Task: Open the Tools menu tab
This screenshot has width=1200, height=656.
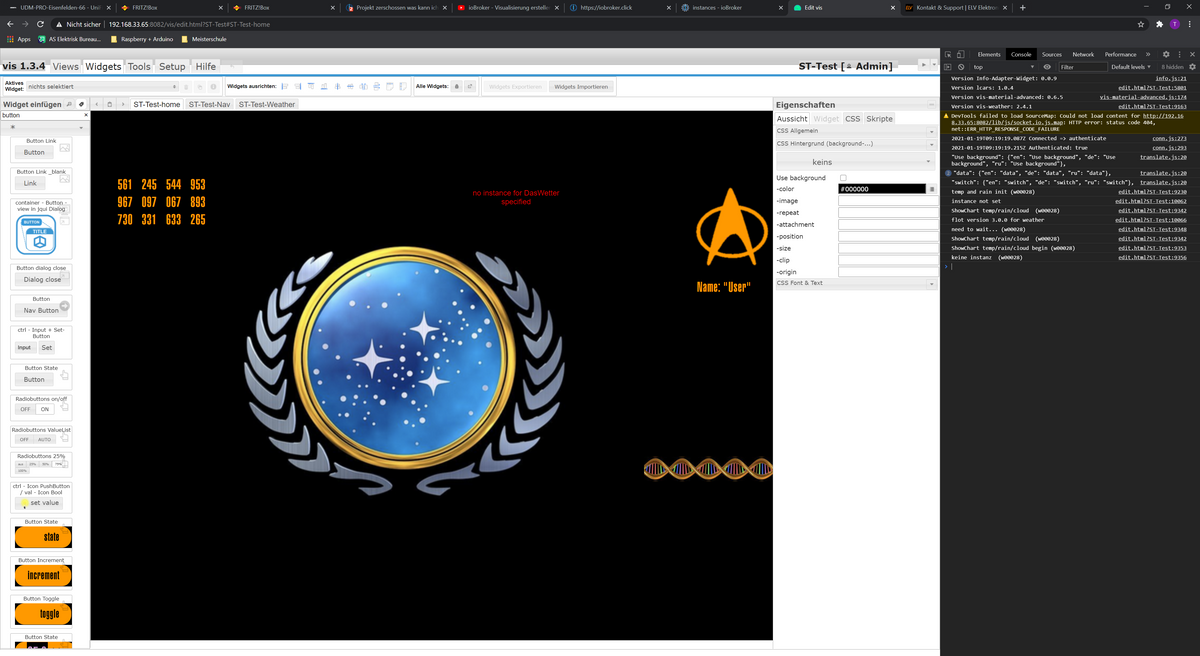Action: pyautogui.click(x=139, y=66)
